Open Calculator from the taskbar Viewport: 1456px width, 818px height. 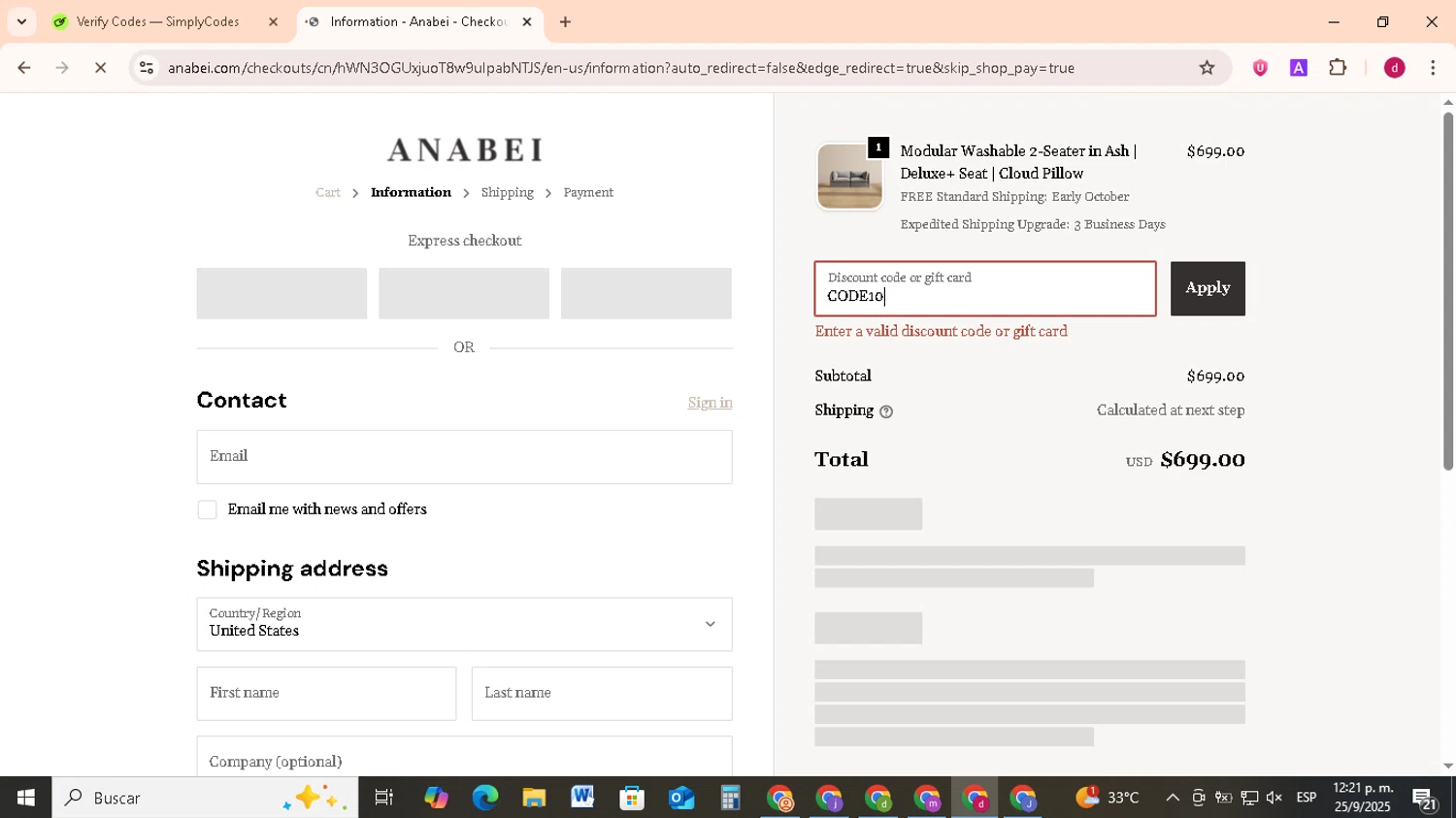click(x=730, y=798)
